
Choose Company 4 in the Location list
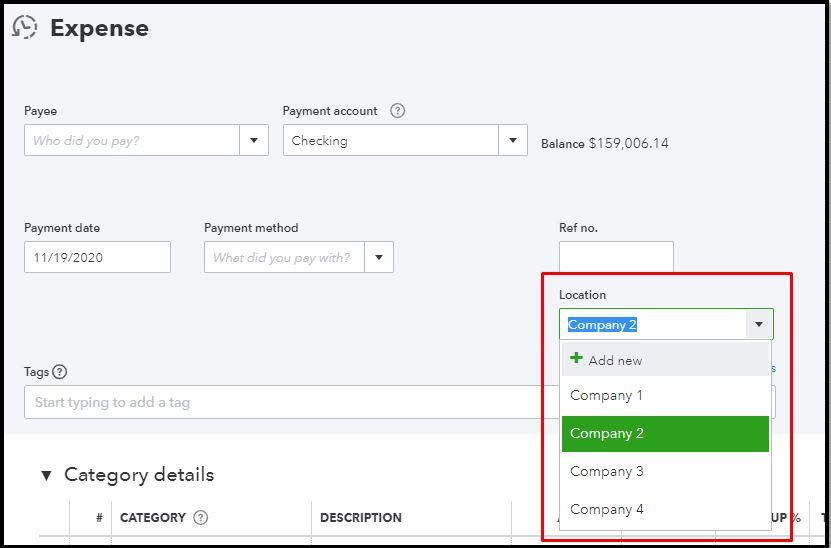click(606, 509)
